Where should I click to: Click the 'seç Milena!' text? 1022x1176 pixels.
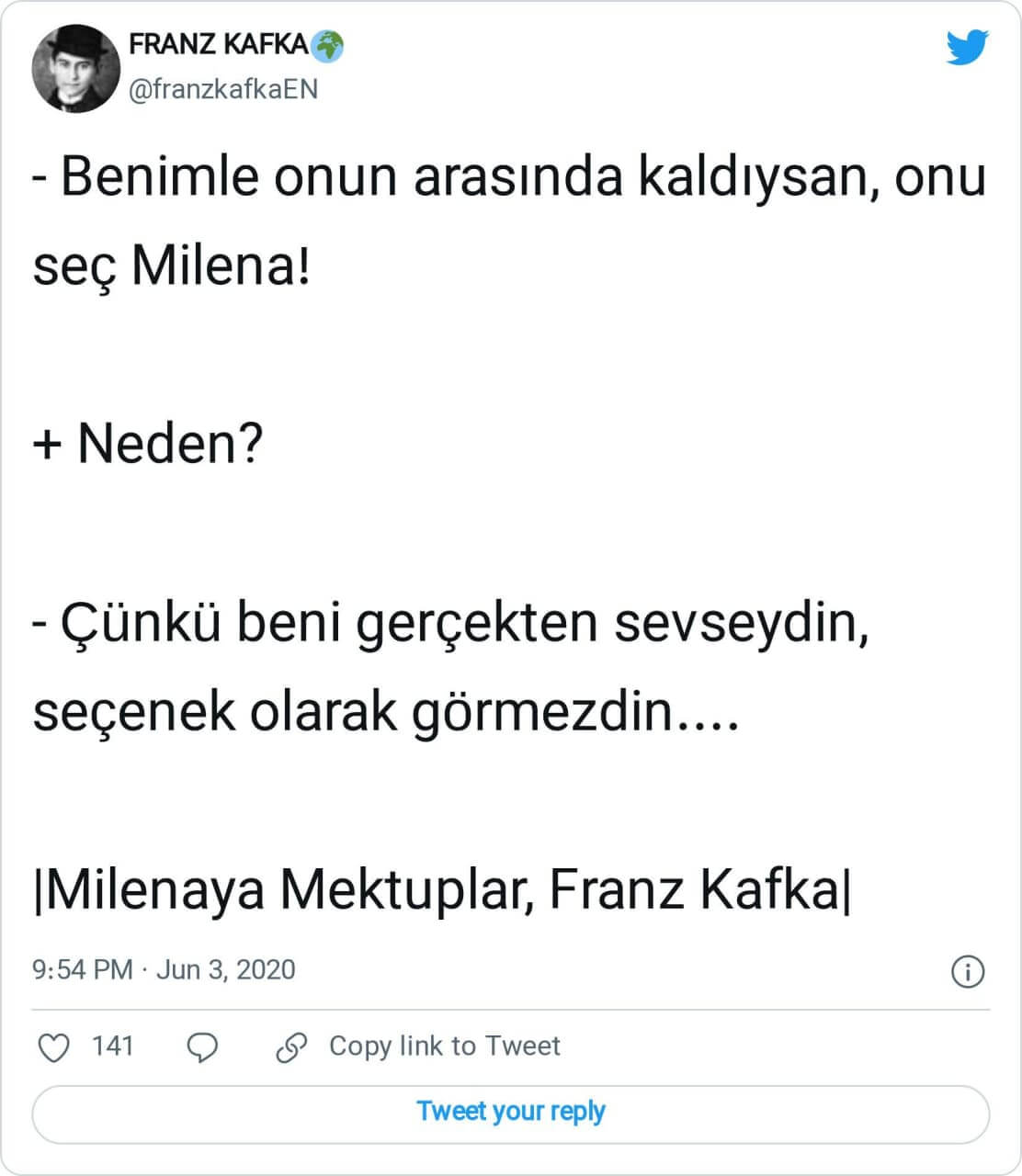tap(172, 266)
